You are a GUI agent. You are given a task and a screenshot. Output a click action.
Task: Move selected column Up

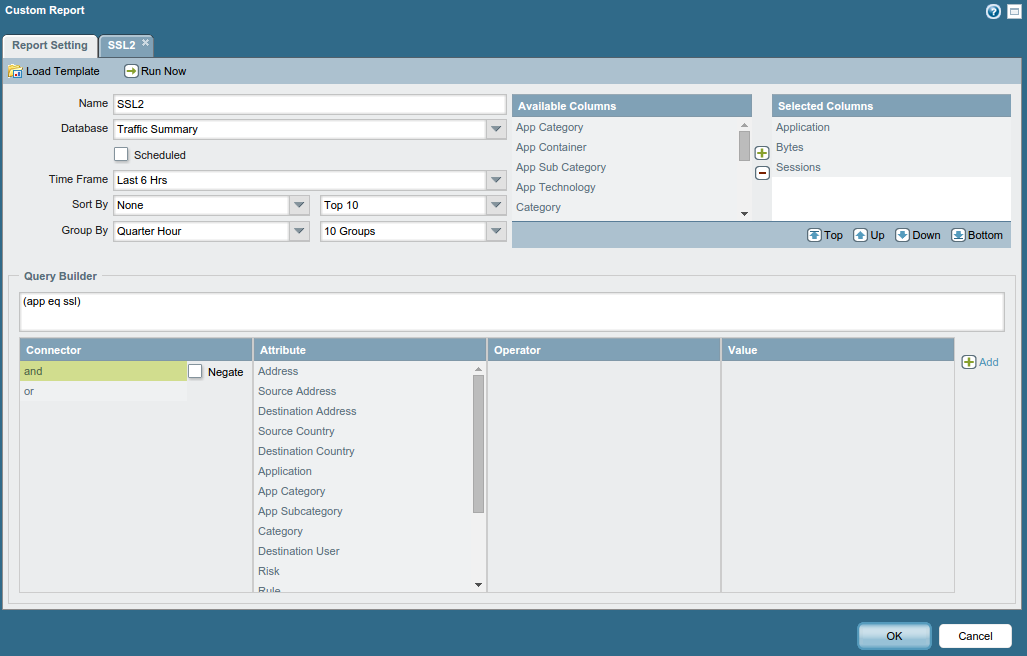[x=868, y=235]
